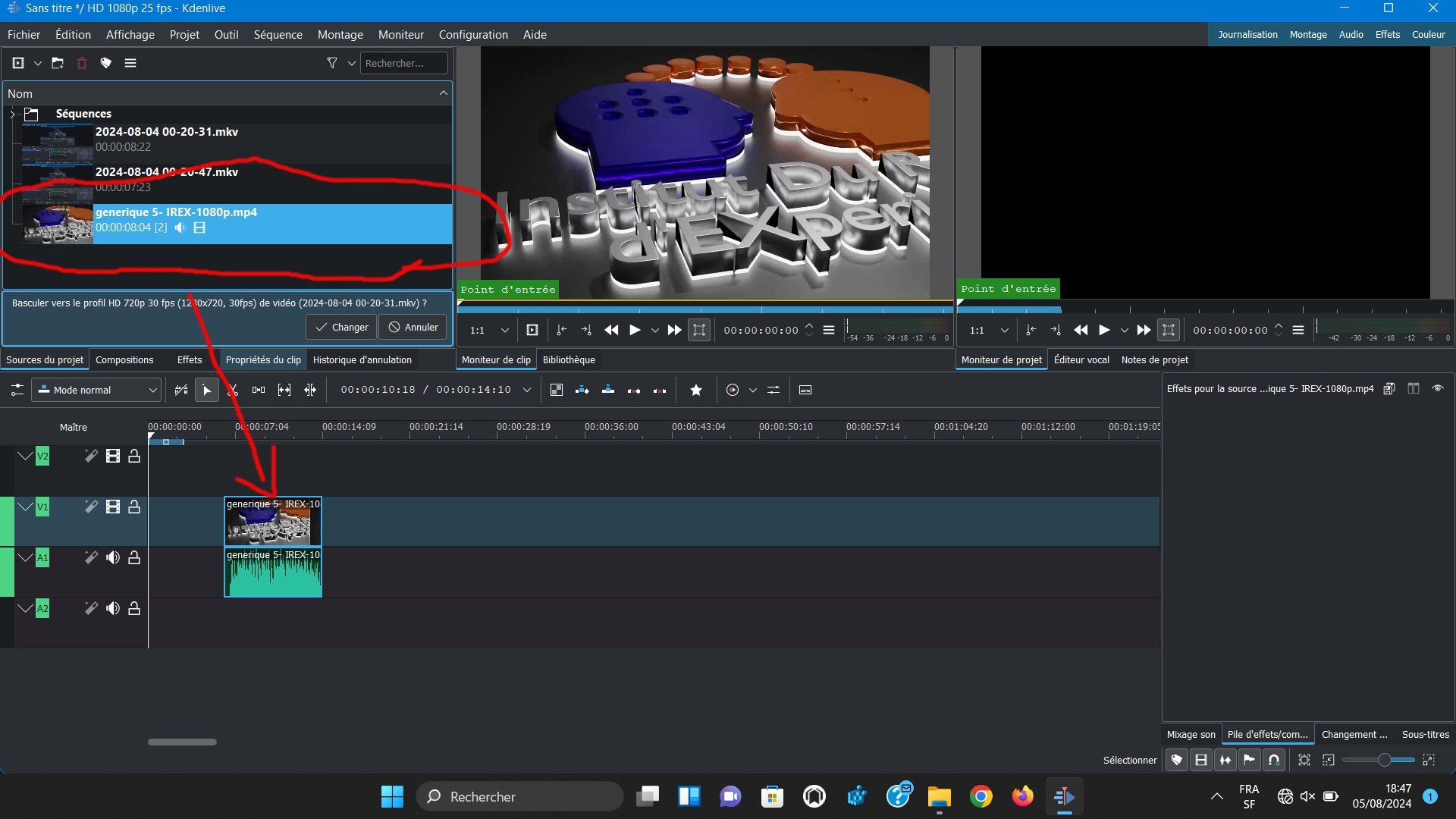
Task: Click the favorite effects star icon
Action: [696, 390]
